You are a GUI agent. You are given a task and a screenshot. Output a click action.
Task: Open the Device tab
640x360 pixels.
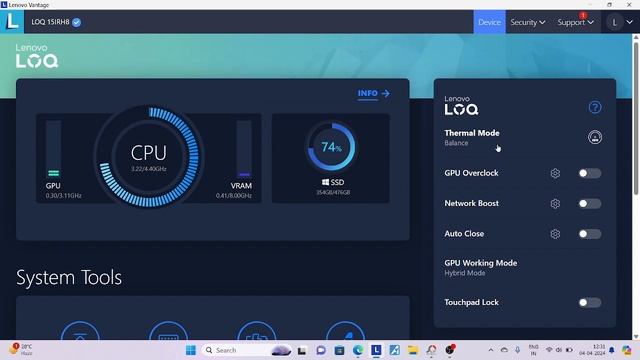(489, 22)
